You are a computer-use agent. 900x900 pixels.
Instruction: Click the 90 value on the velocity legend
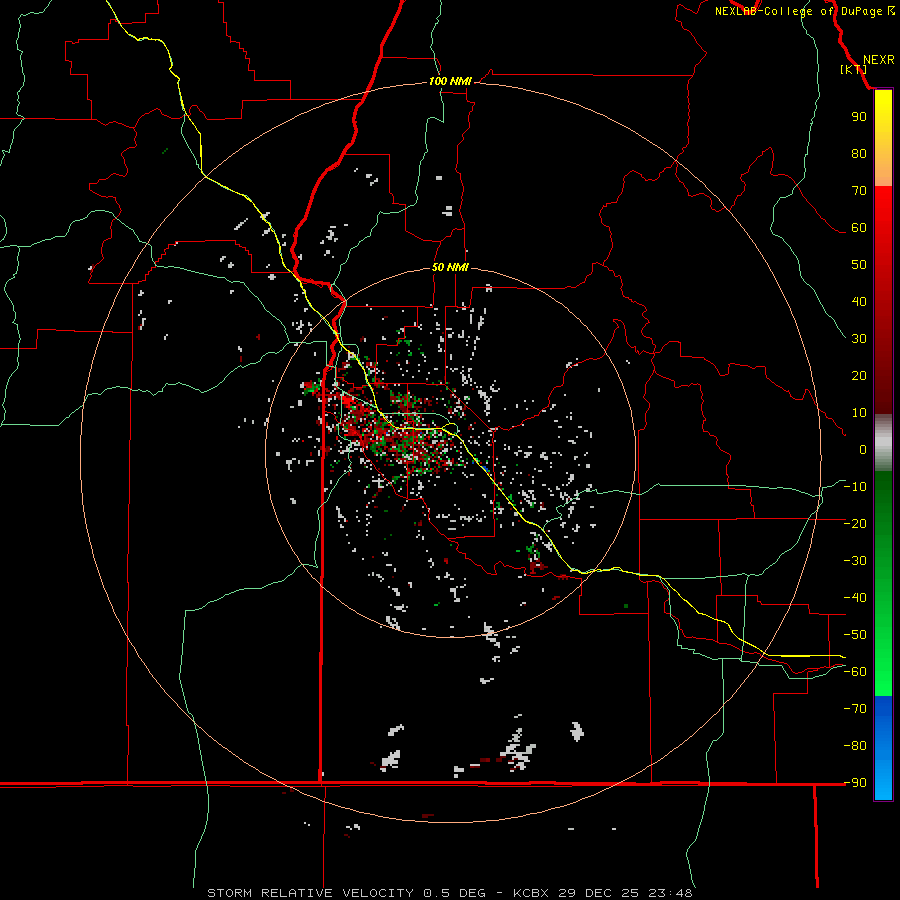[x=859, y=117]
